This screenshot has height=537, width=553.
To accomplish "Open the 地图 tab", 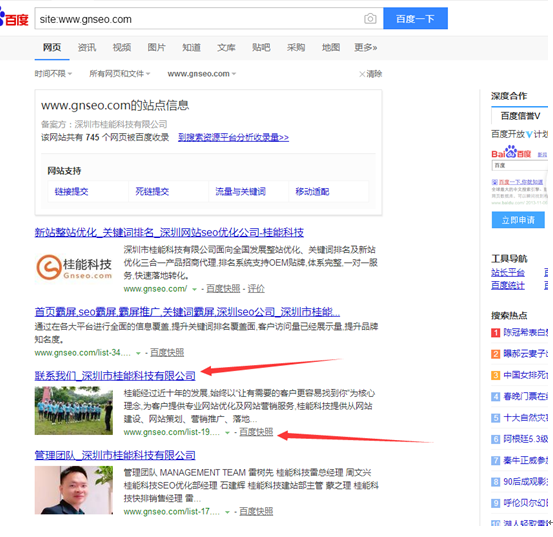I will (331, 47).
